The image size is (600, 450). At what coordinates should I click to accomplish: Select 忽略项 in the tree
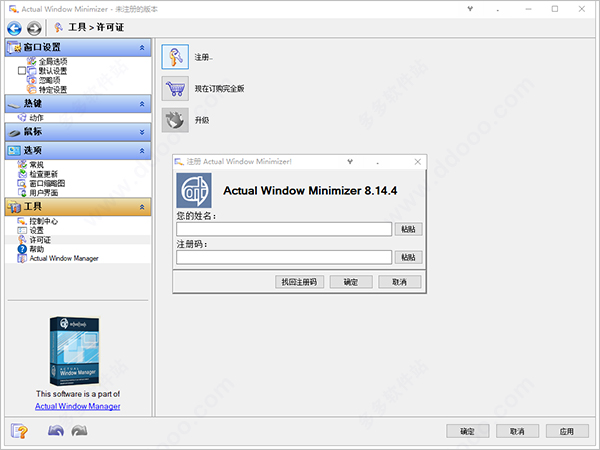coord(49,80)
